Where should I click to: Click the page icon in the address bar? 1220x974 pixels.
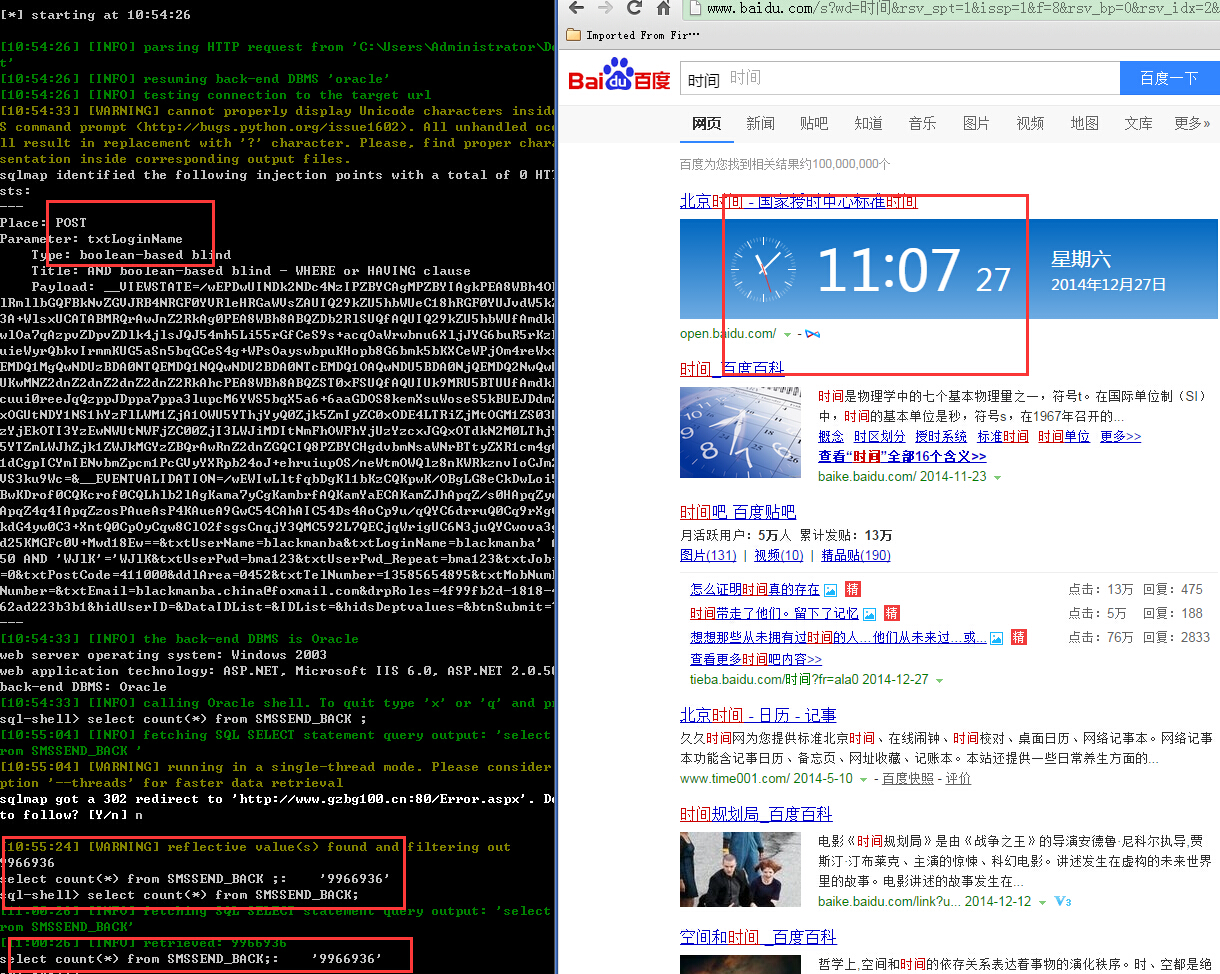tap(694, 9)
